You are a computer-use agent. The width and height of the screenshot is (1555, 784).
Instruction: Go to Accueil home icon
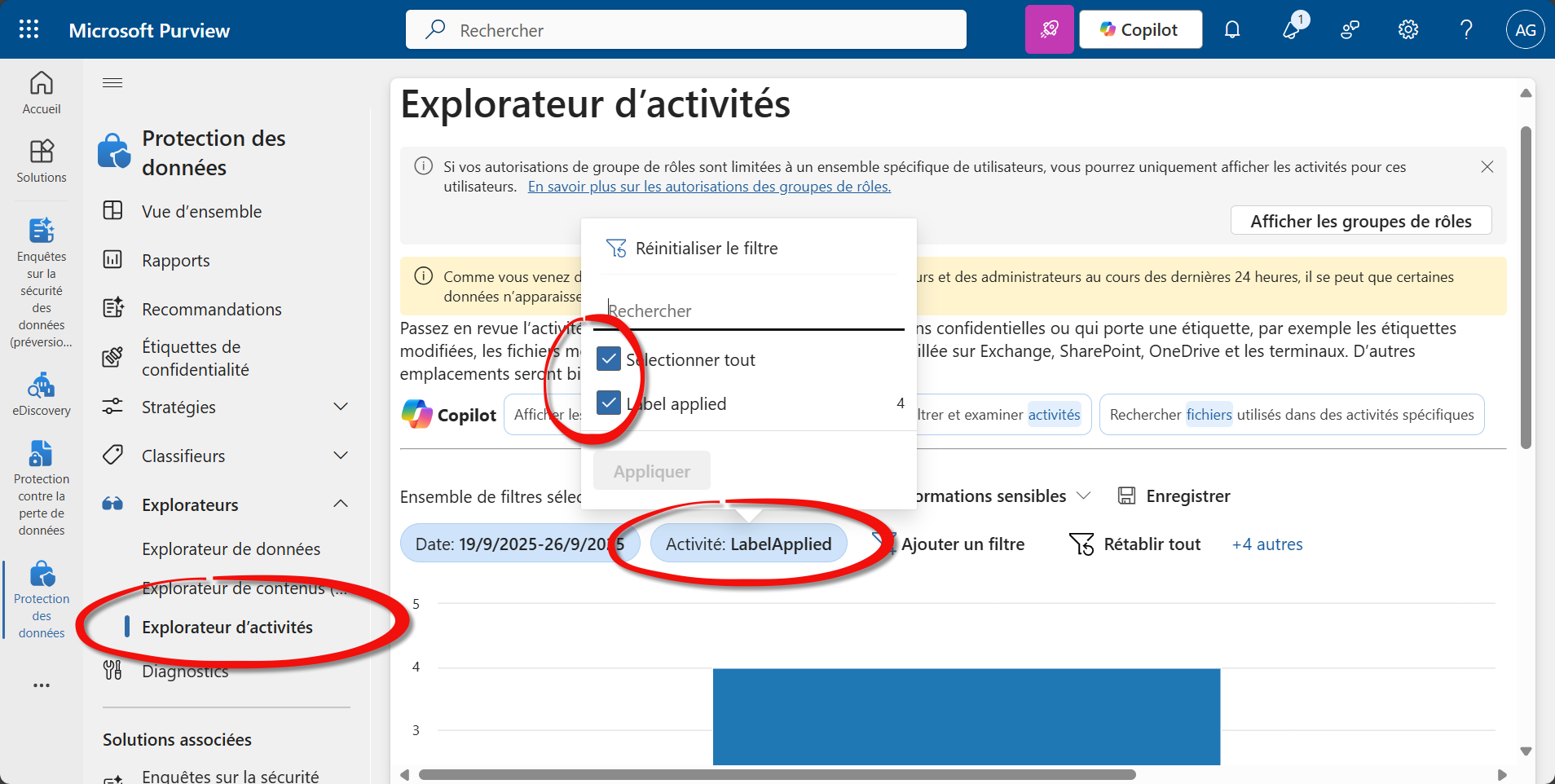pos(42,93)
